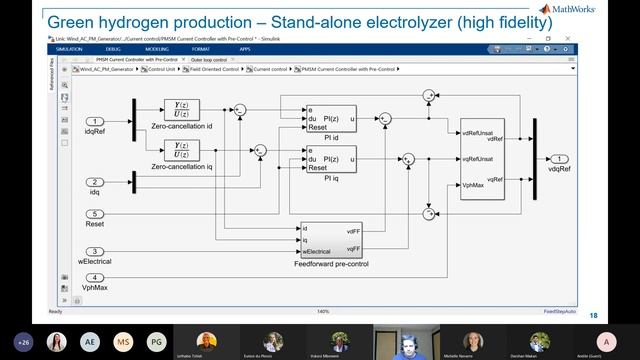Open the APPS ribbon tab

[x=245, y=49]
